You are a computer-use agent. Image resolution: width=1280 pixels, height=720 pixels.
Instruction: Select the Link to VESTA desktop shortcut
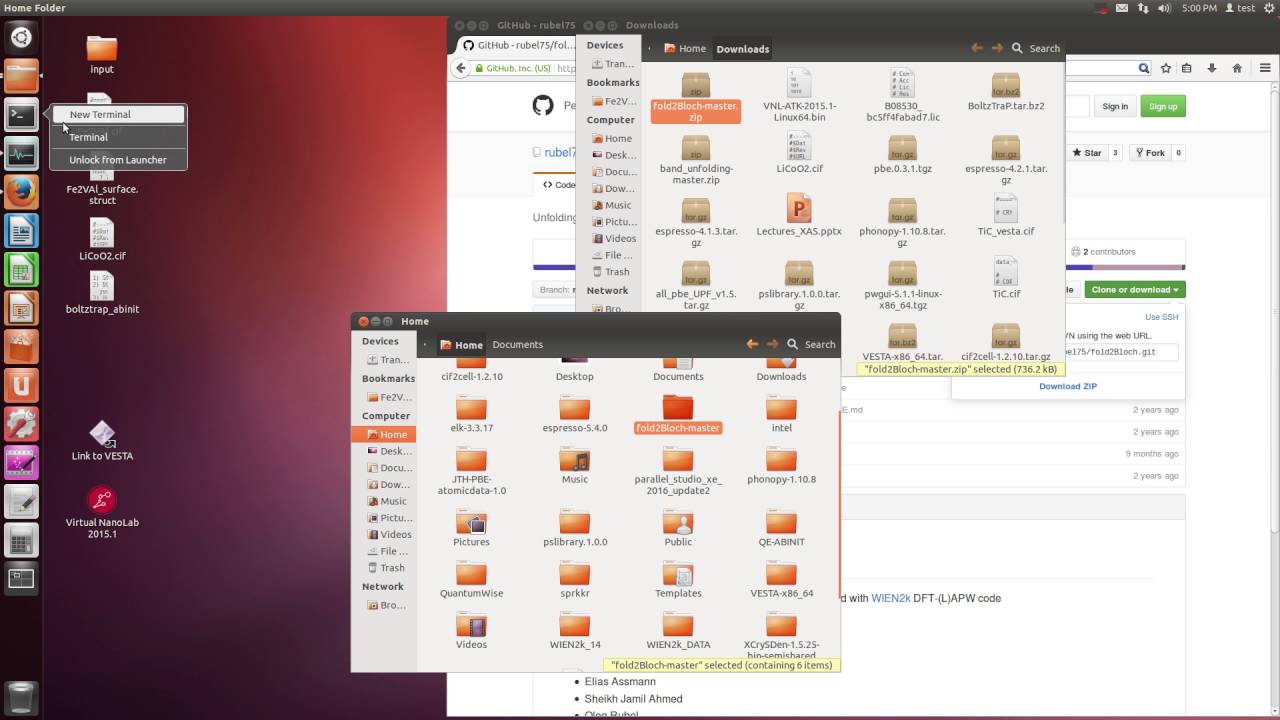point(102,441)
